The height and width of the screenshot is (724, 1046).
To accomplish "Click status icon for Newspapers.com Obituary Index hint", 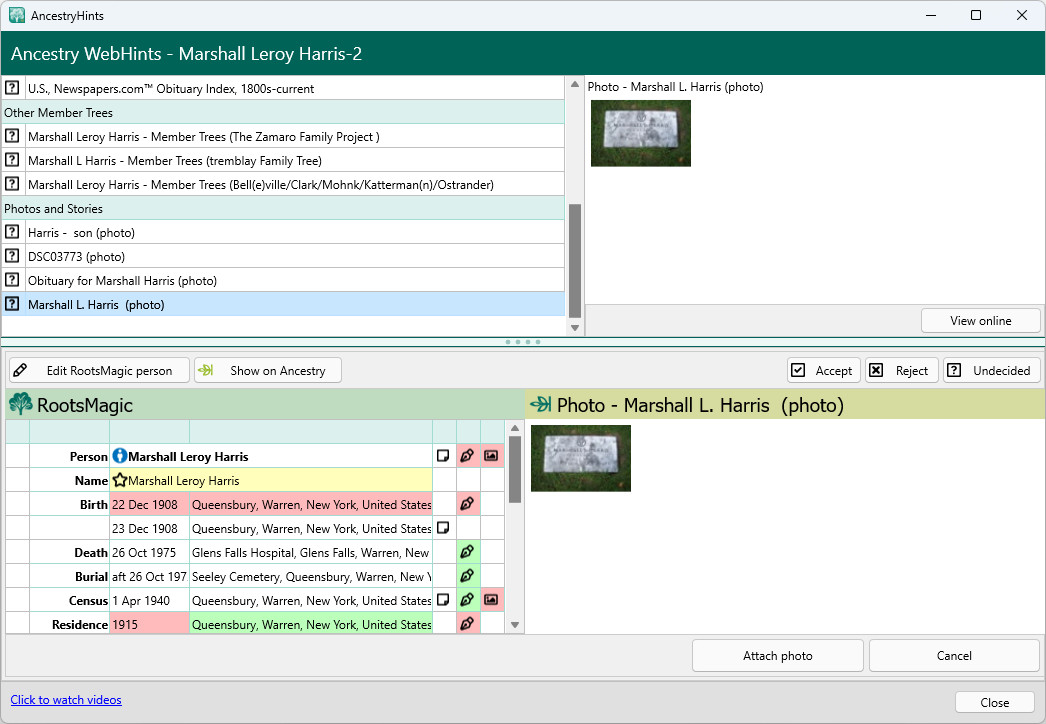I will (x=12, y=88).
